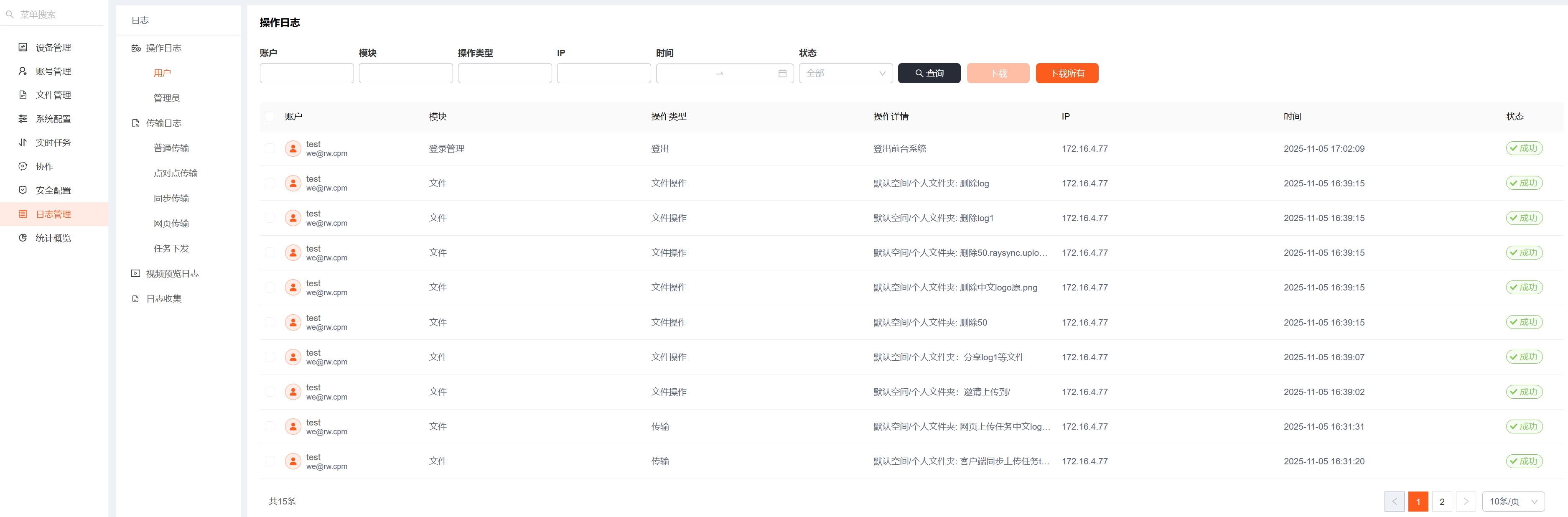Click the statistics overview pie icon
This screenshot has width=1568, height=517.
click(23, 238)
